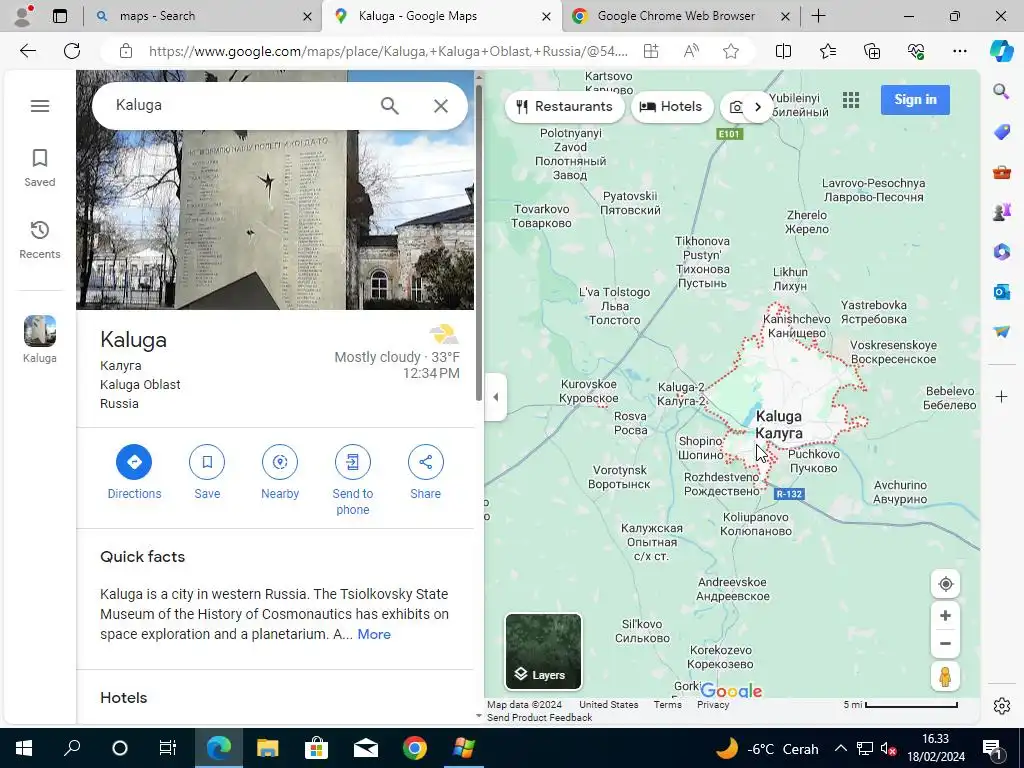
Task: Select the Kaluga thumbnail in sidebar
Action: [x=40, y=339]
